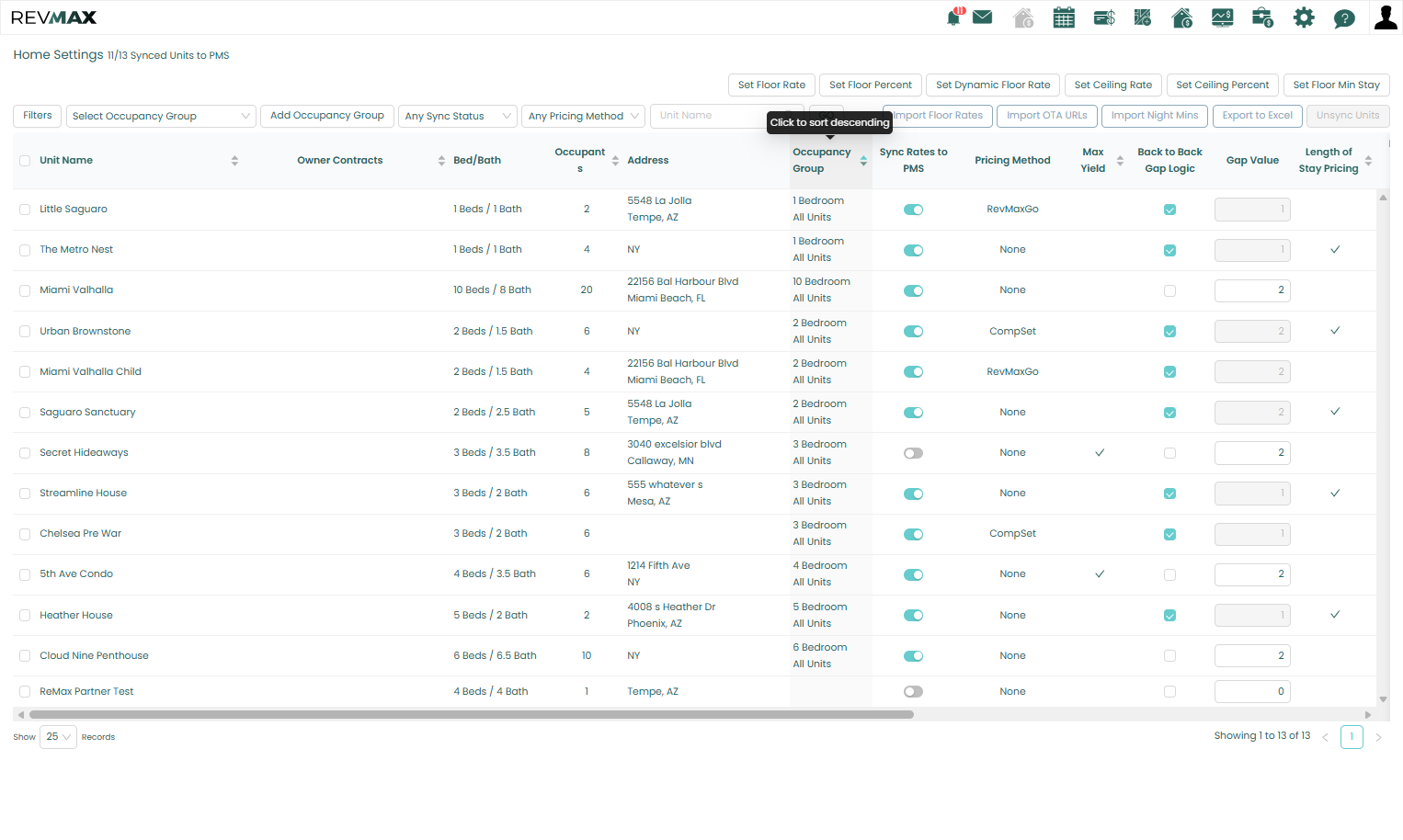Open the monitor chart icon
This screenshot has height=840, width=1403.
(x=1223, y=17)
